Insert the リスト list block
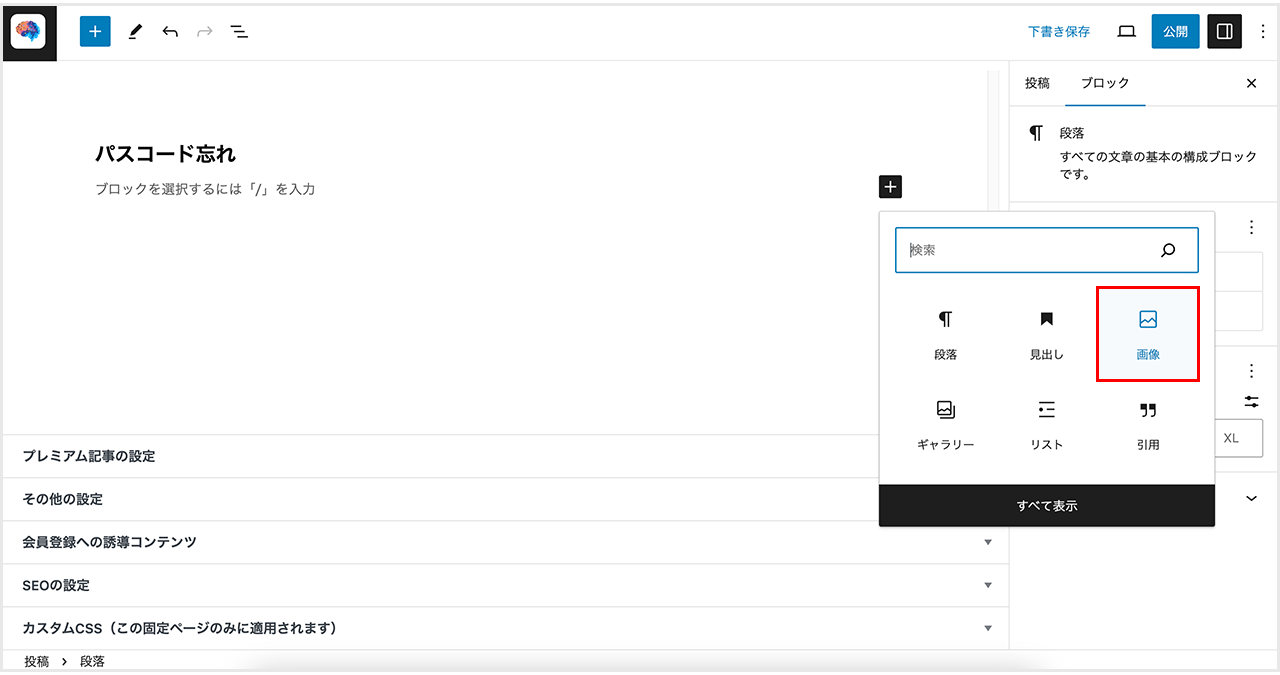 [1046, 424]
